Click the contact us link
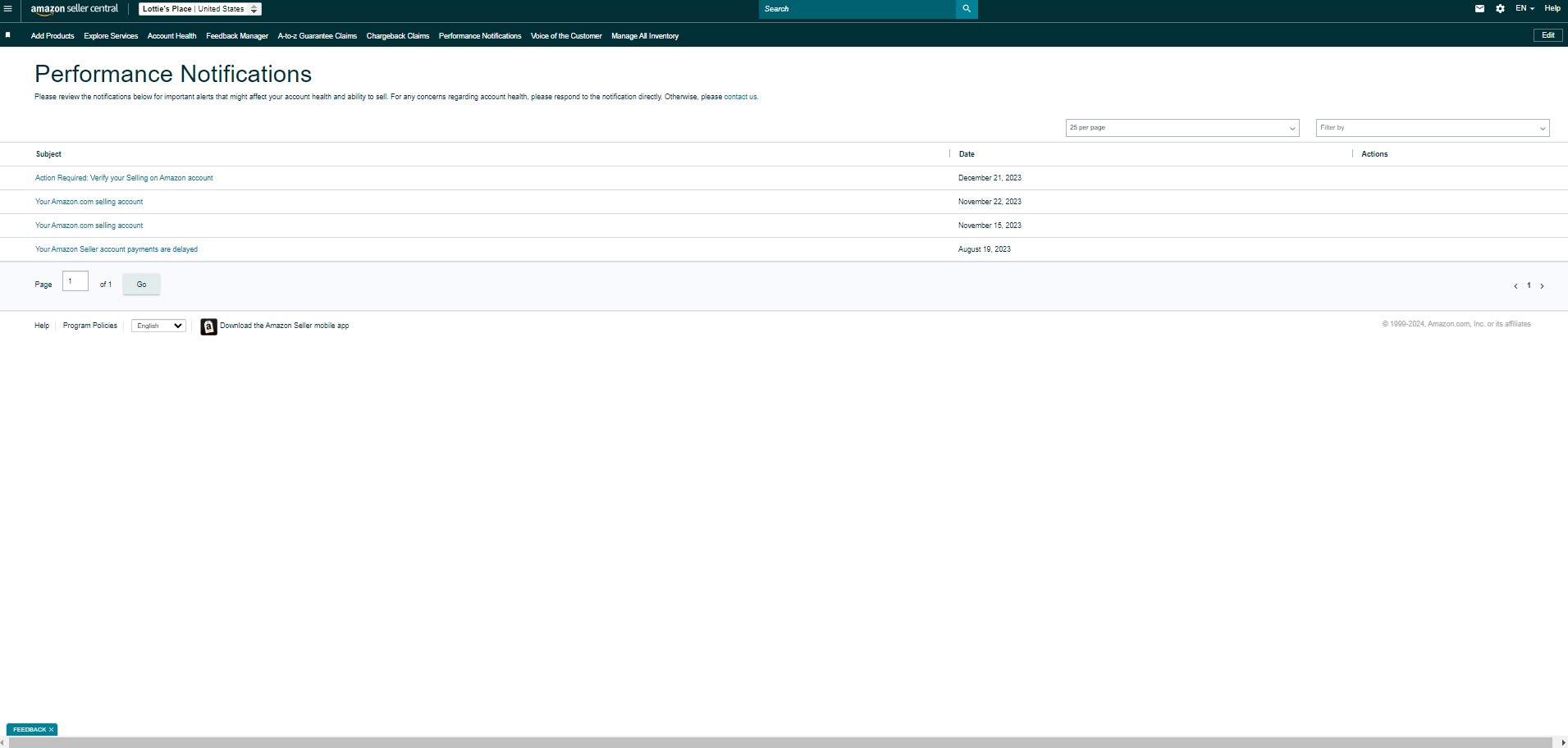This screenshot has width=1568, height=748. [740, 97]
